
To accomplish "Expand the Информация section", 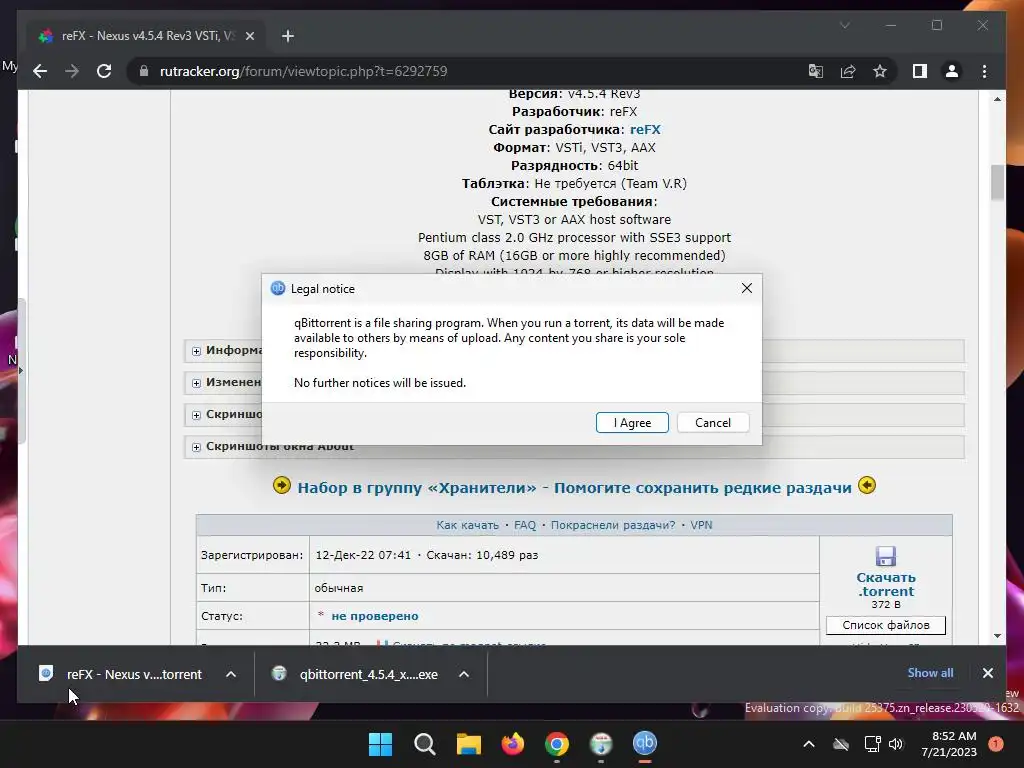I will click(x=196, y=351).
